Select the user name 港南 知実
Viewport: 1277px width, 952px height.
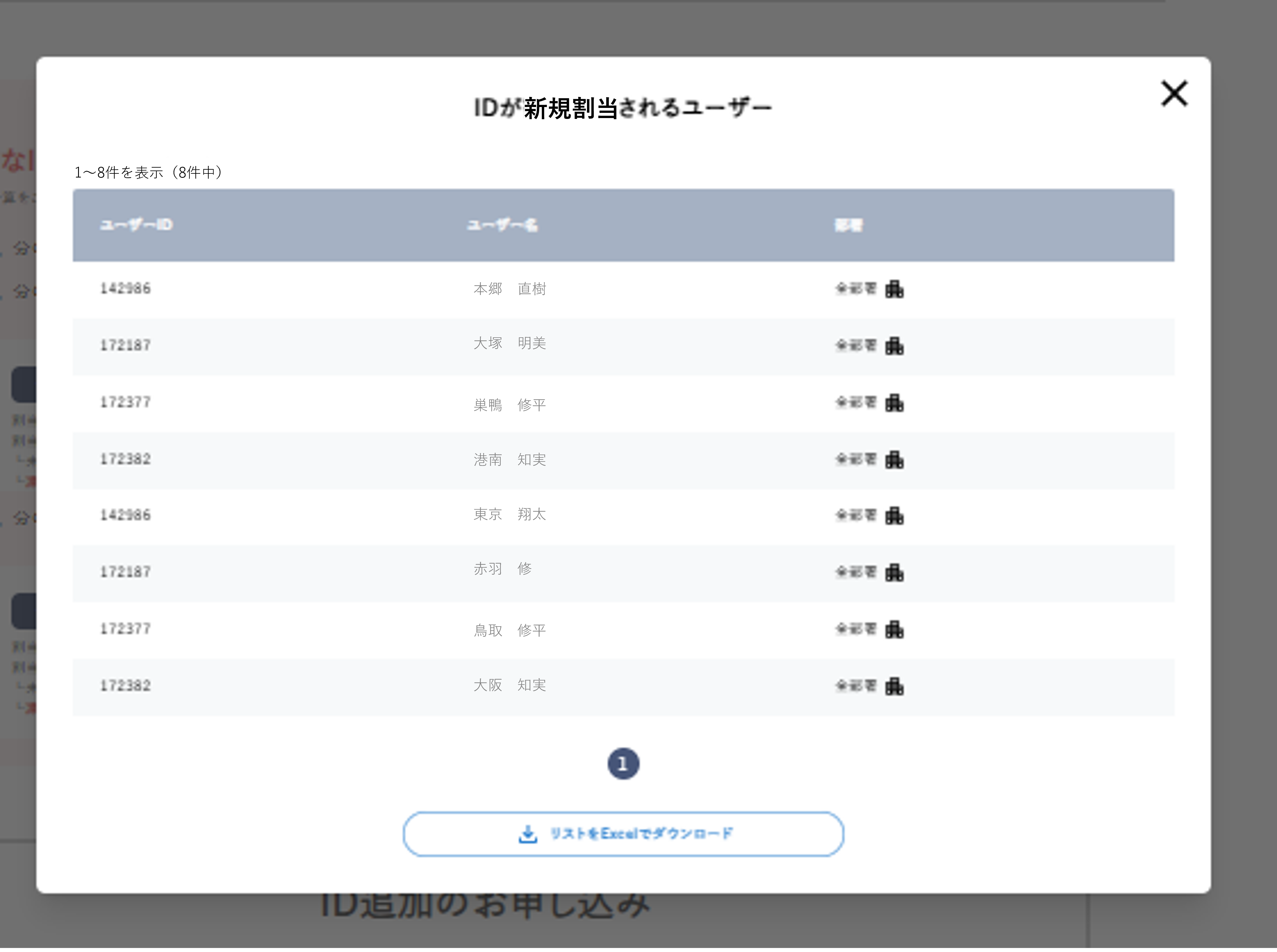tap(510, 459)
